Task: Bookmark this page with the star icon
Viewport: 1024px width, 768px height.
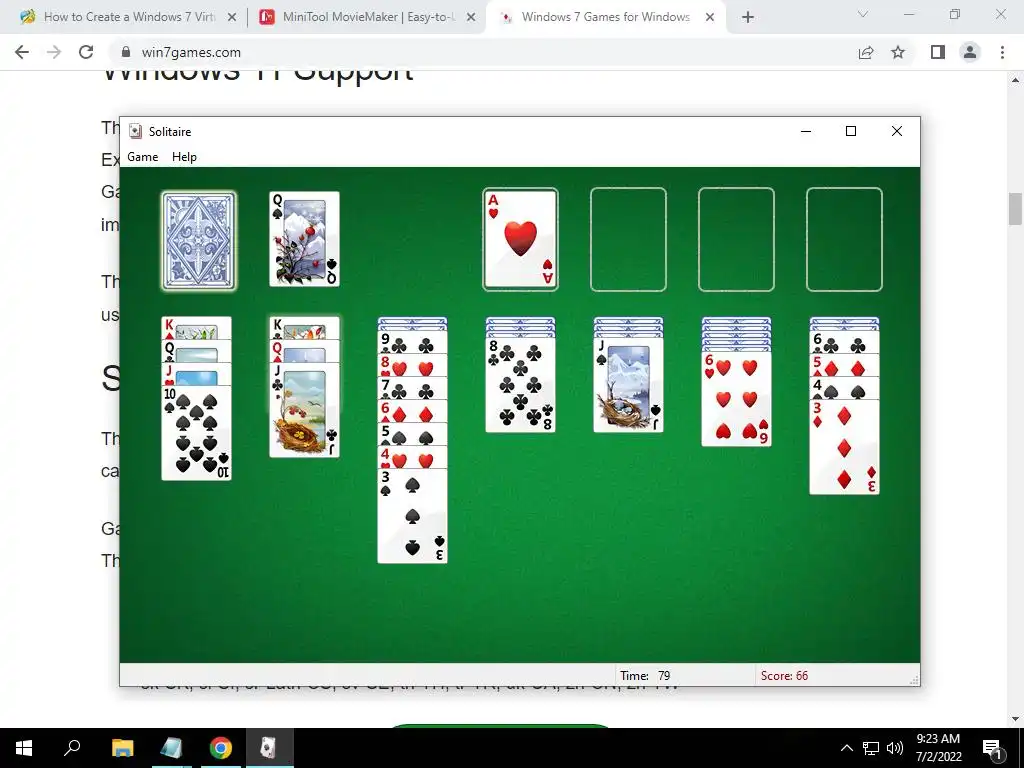Action: coord(898,52)
